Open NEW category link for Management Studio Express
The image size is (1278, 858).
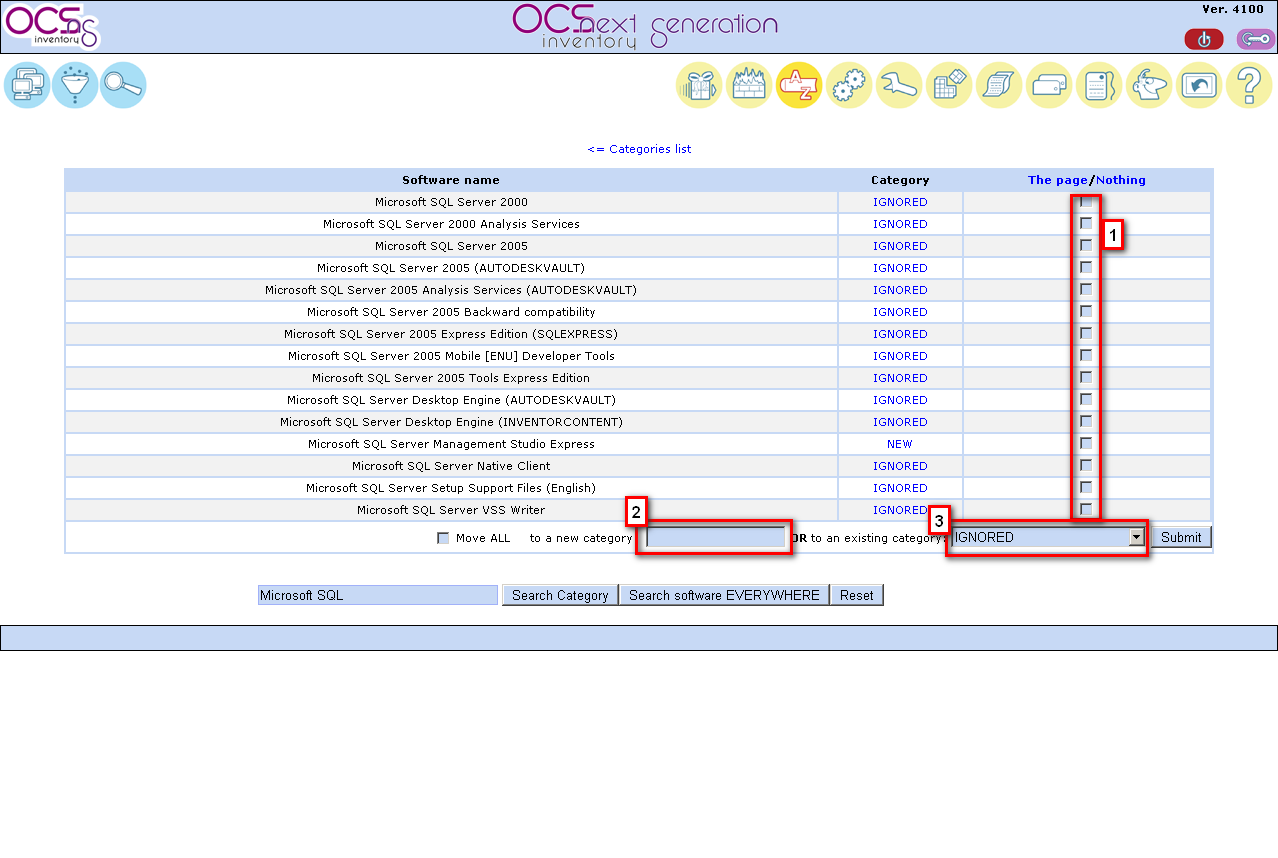(900, 444)
